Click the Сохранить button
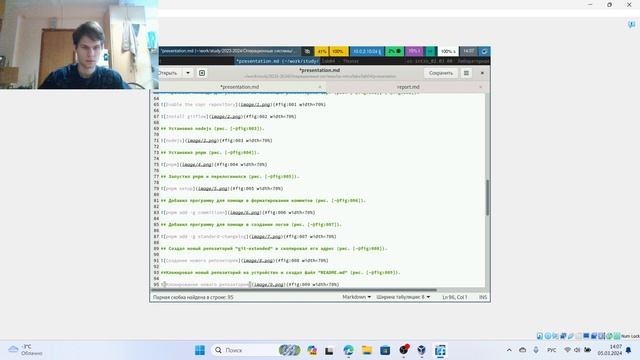The height and width of the screenshot is (360, 640). click(x=441, y=73)
